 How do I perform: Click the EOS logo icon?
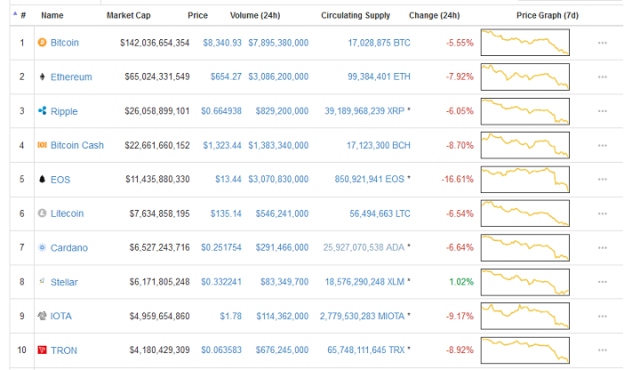click(42, 179)
